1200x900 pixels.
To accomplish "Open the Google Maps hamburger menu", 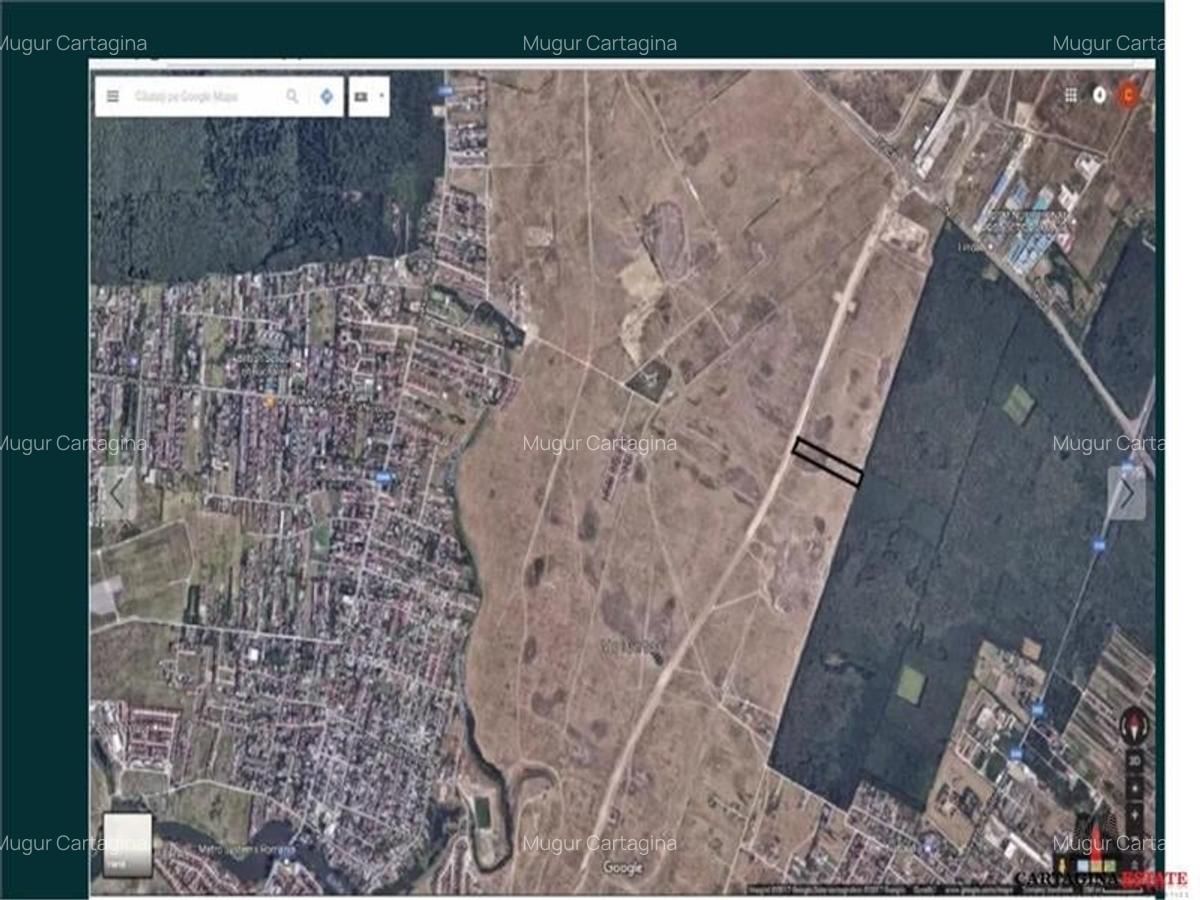I will [113, 97].
